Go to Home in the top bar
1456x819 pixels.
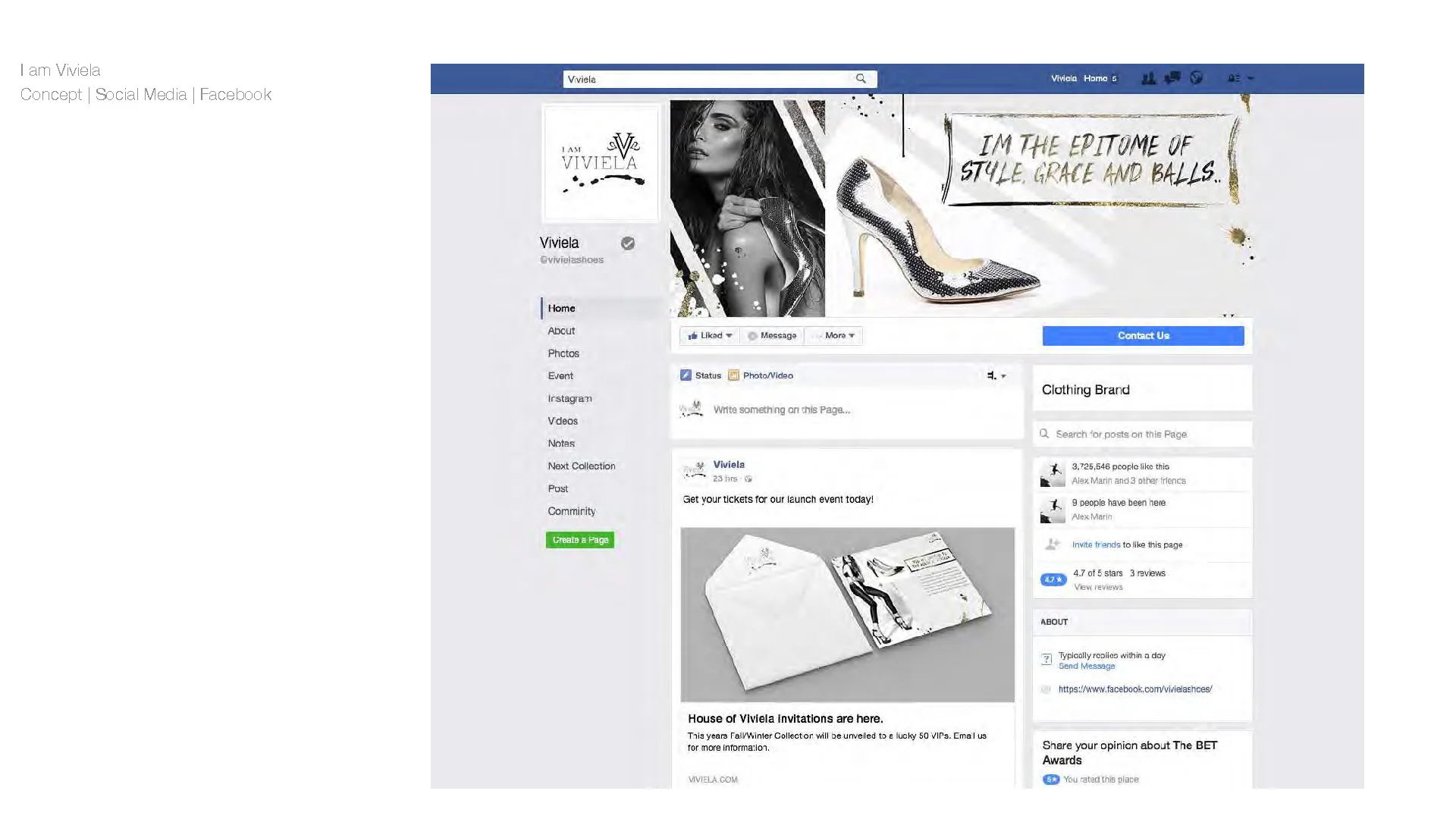[1095, 78]
